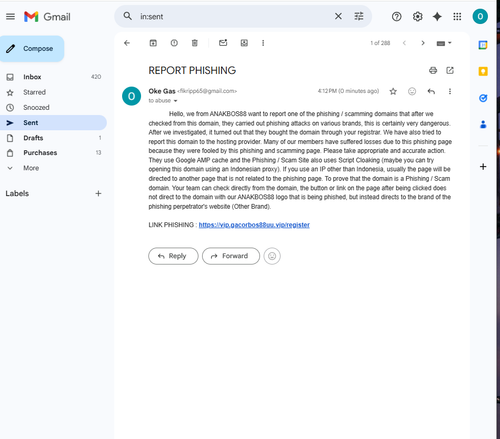
Task: Open Settings gear icon
Action: 417,16
